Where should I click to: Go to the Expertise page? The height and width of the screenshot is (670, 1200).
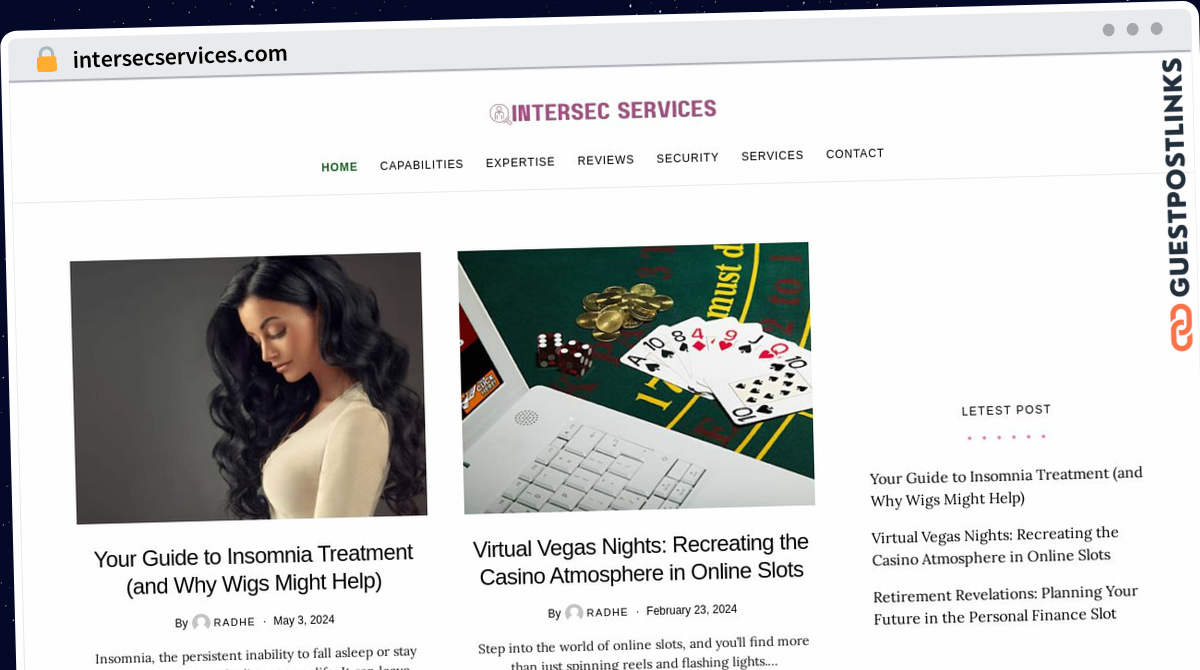tap(520, 162)
